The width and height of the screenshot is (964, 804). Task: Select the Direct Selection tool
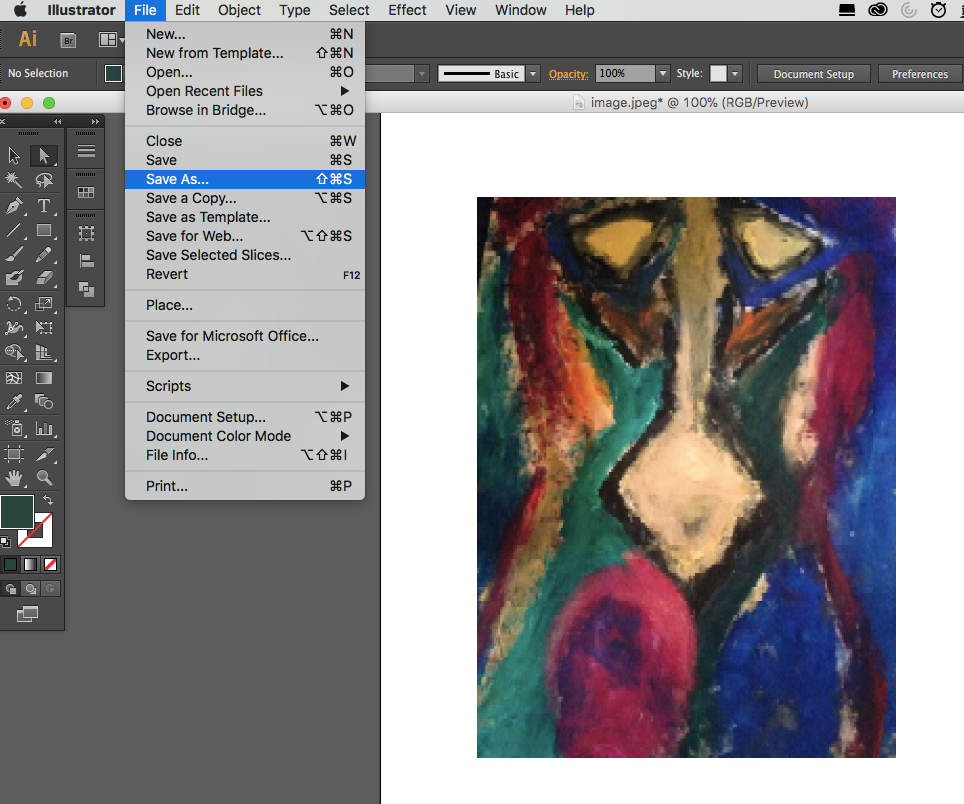(44, 155)
